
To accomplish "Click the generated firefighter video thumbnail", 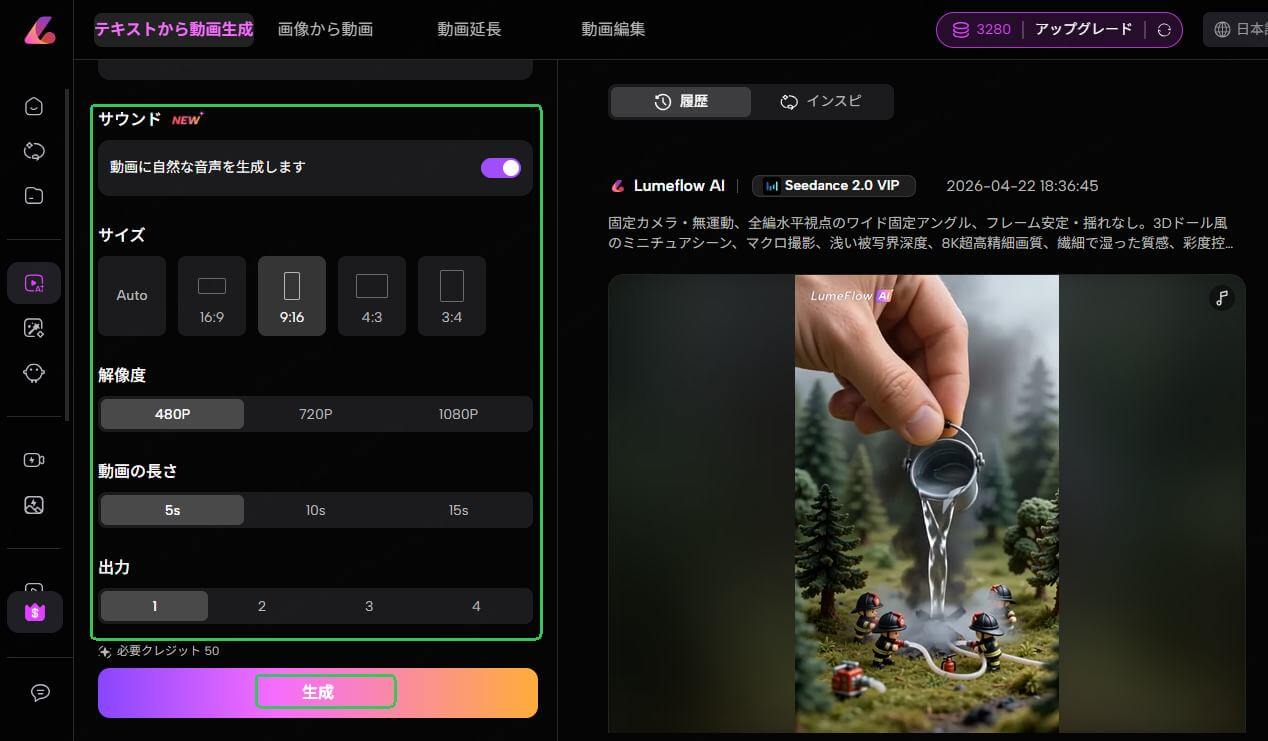I will [x=926, y=504].
